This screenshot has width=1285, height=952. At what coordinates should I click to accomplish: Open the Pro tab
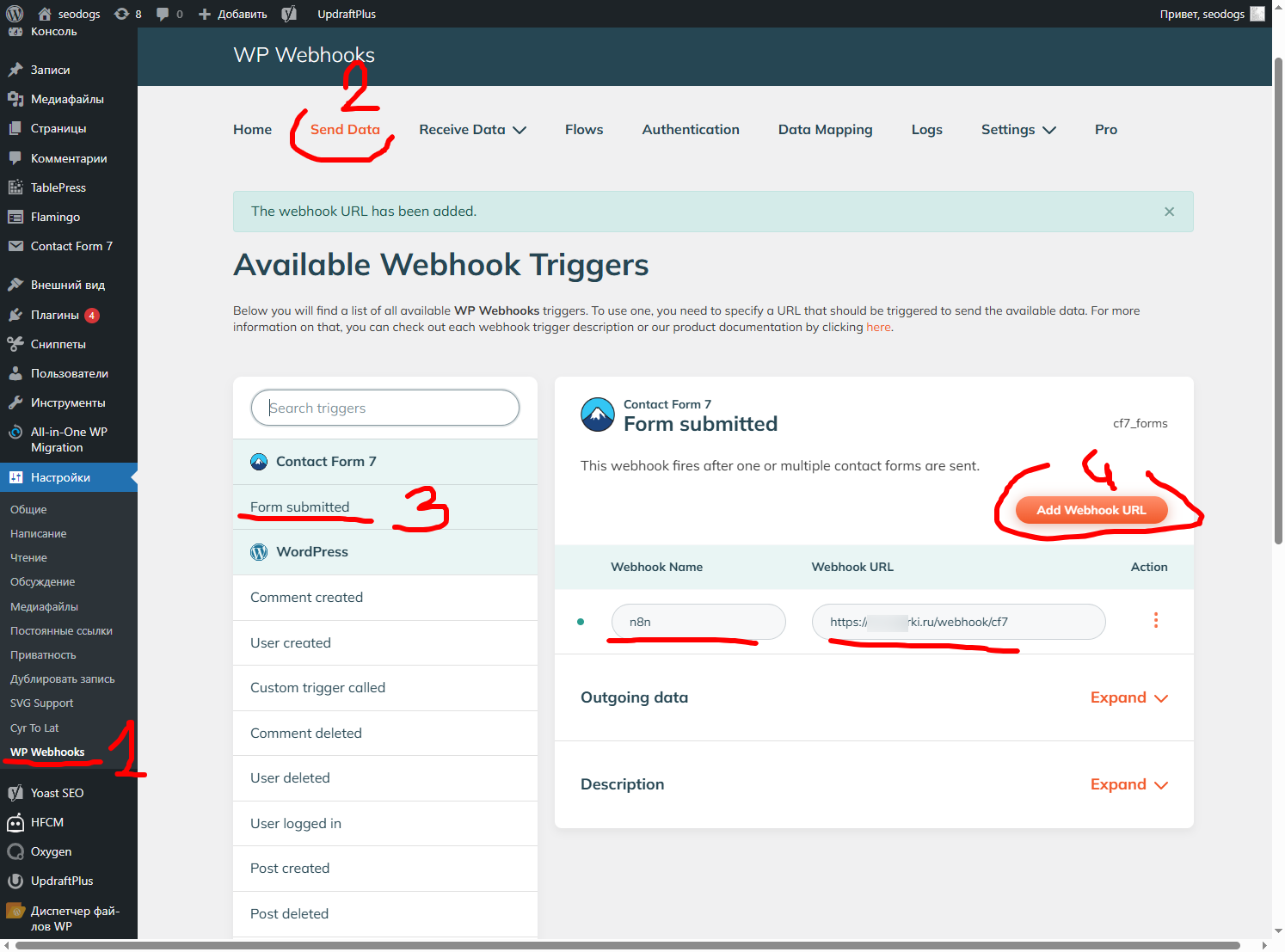(x=1106, y=129)
